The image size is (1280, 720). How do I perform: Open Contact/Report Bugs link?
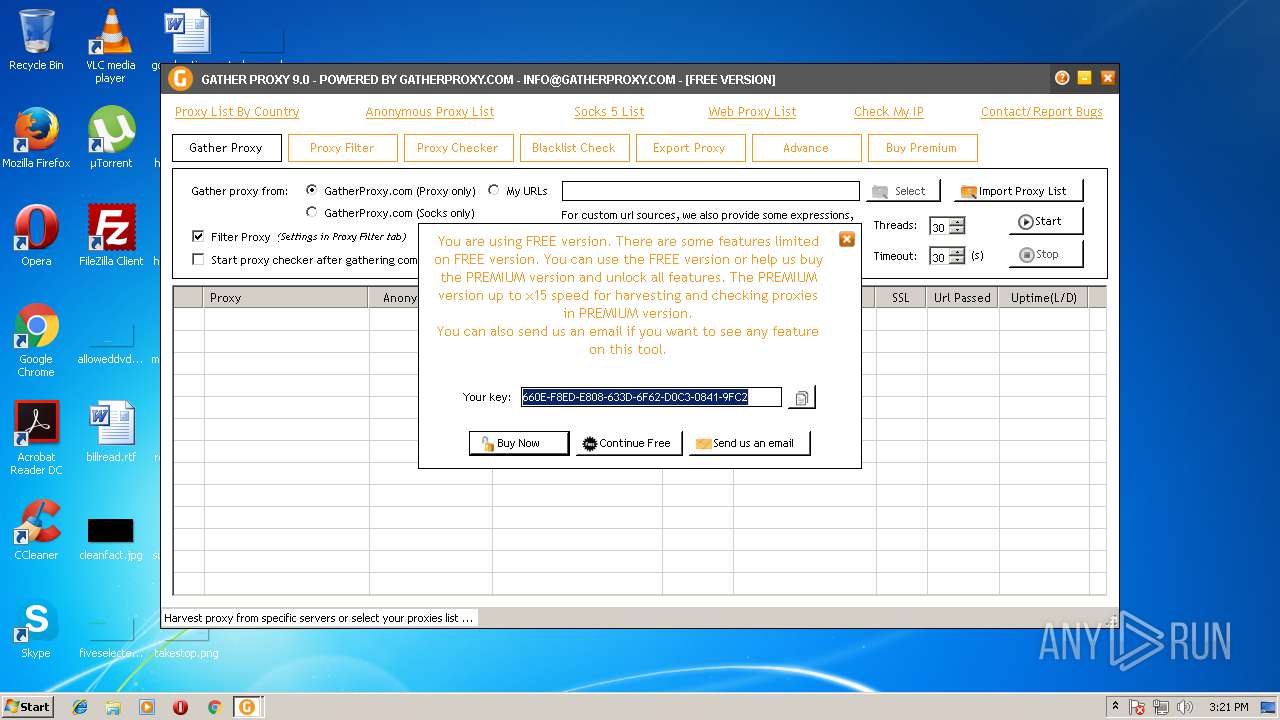coord(1042,112)
